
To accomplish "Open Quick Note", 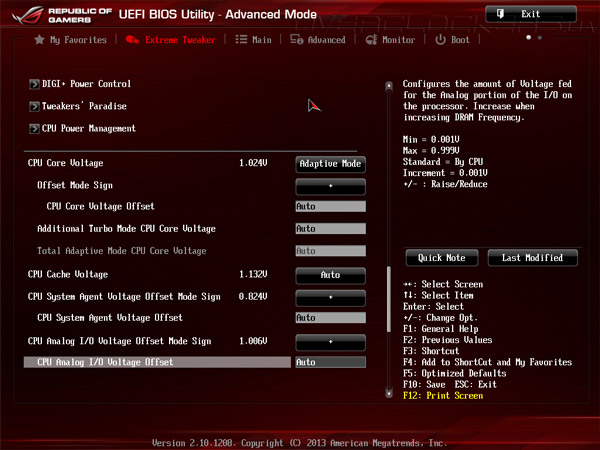I will tap(442, 258).
